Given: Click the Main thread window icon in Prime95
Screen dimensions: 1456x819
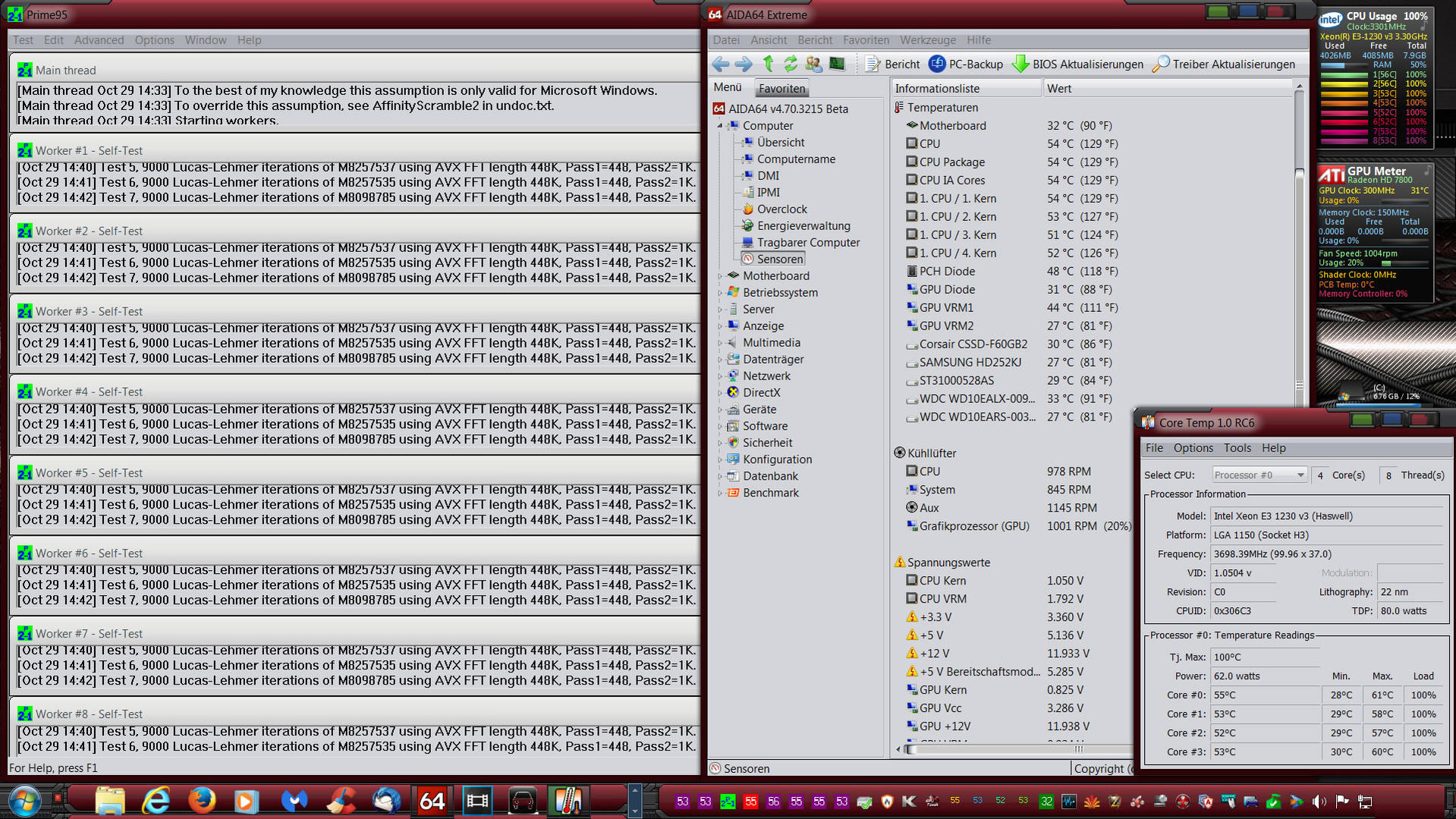Looking at the screenshot, I should pos(25,70).
